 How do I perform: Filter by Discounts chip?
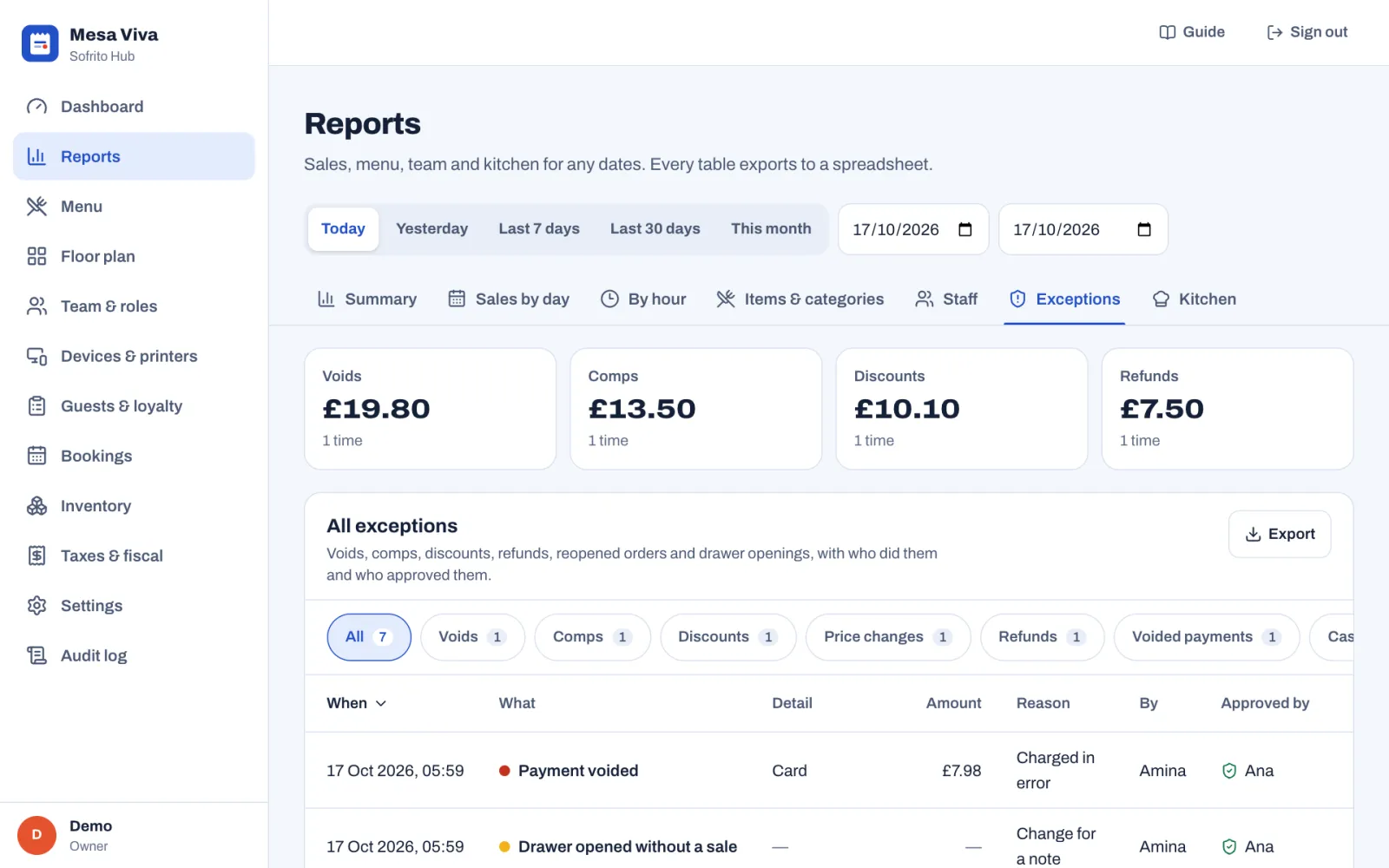click(x=727, y=637)
